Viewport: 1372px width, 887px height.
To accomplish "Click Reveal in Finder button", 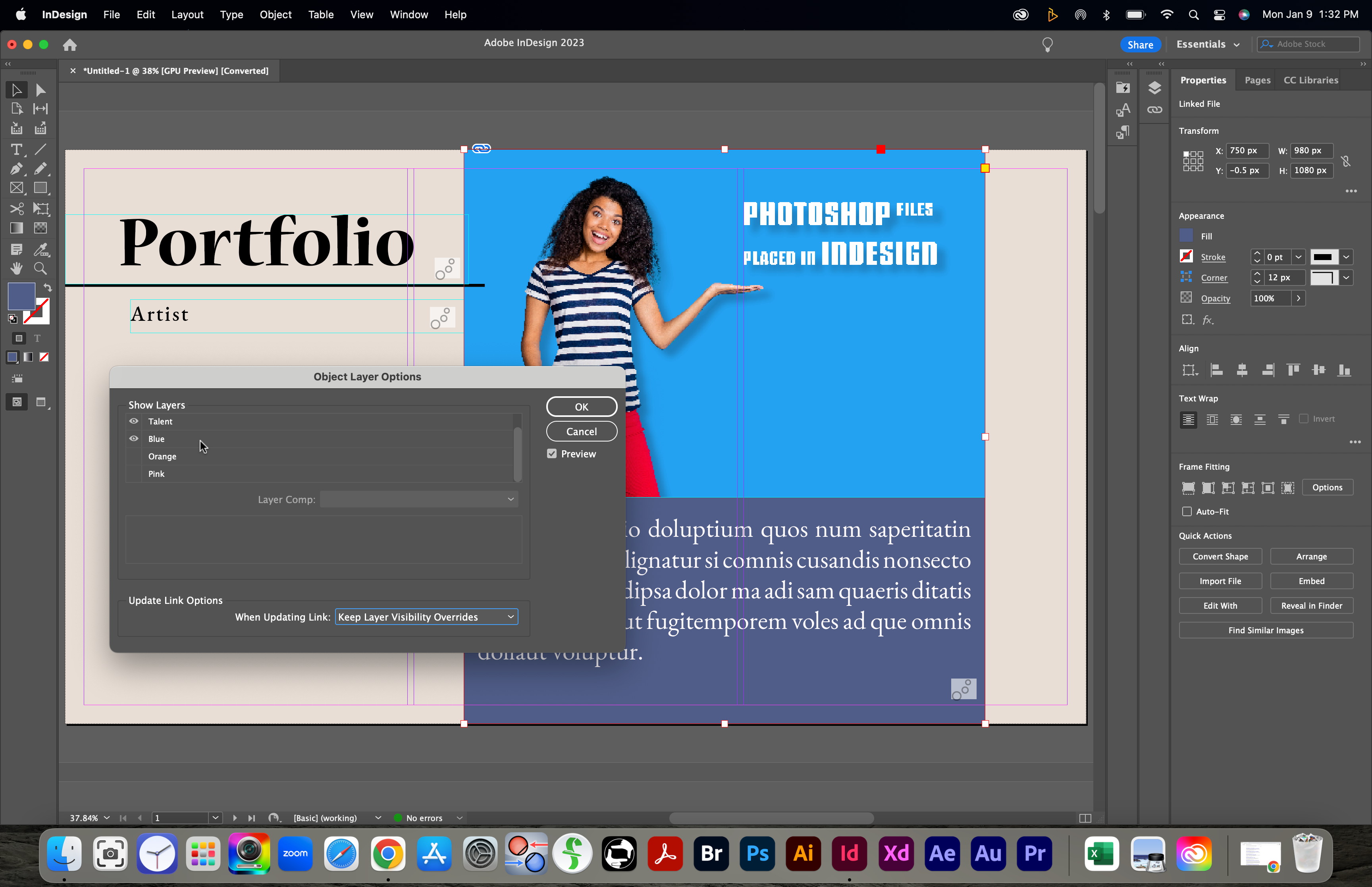I will coord(1311,606).
